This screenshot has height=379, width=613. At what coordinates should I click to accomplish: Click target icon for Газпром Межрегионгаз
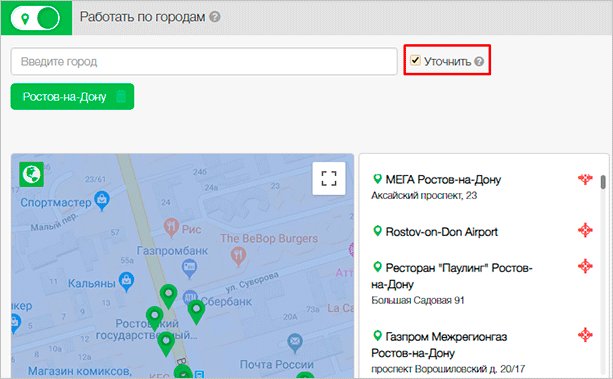[x=585, y=335]
